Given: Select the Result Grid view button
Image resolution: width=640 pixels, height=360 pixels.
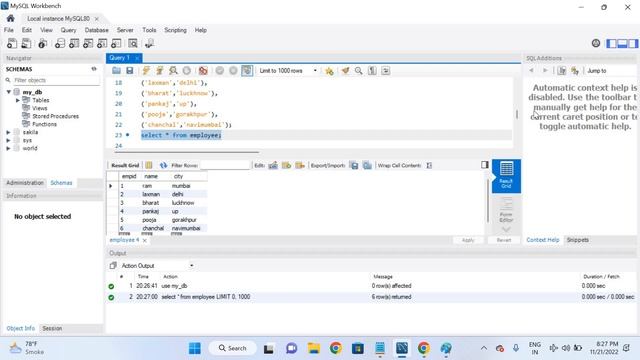Looking at the screenshot, I should coord(506,176).
